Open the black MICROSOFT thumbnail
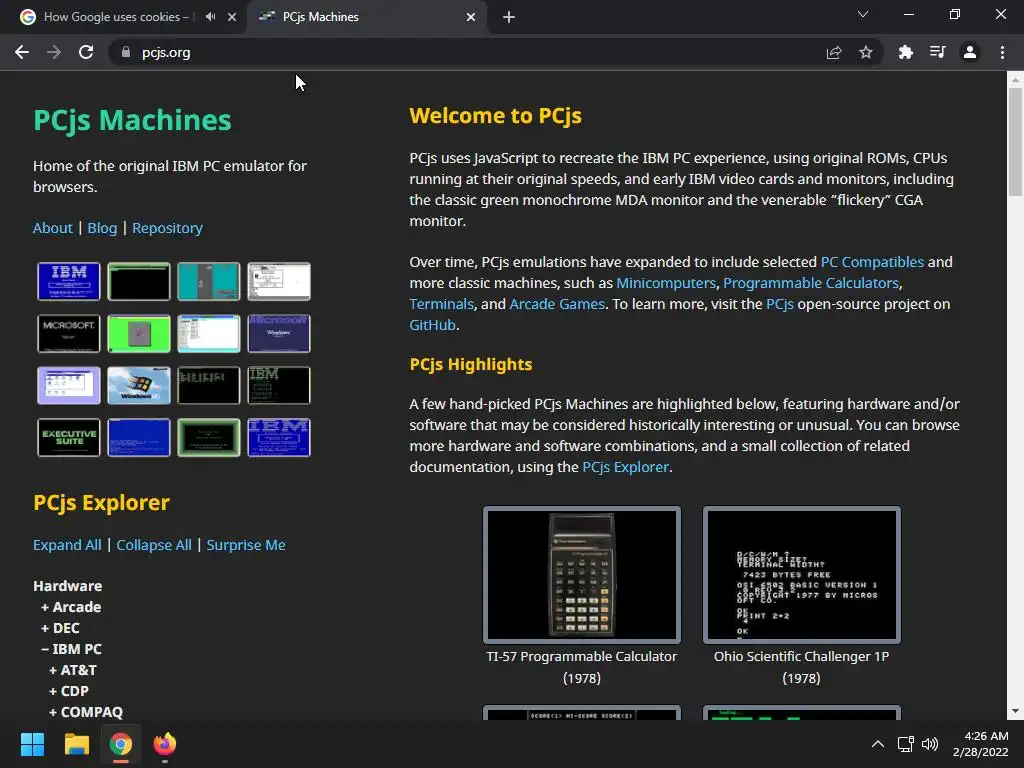 coord(69,334)
